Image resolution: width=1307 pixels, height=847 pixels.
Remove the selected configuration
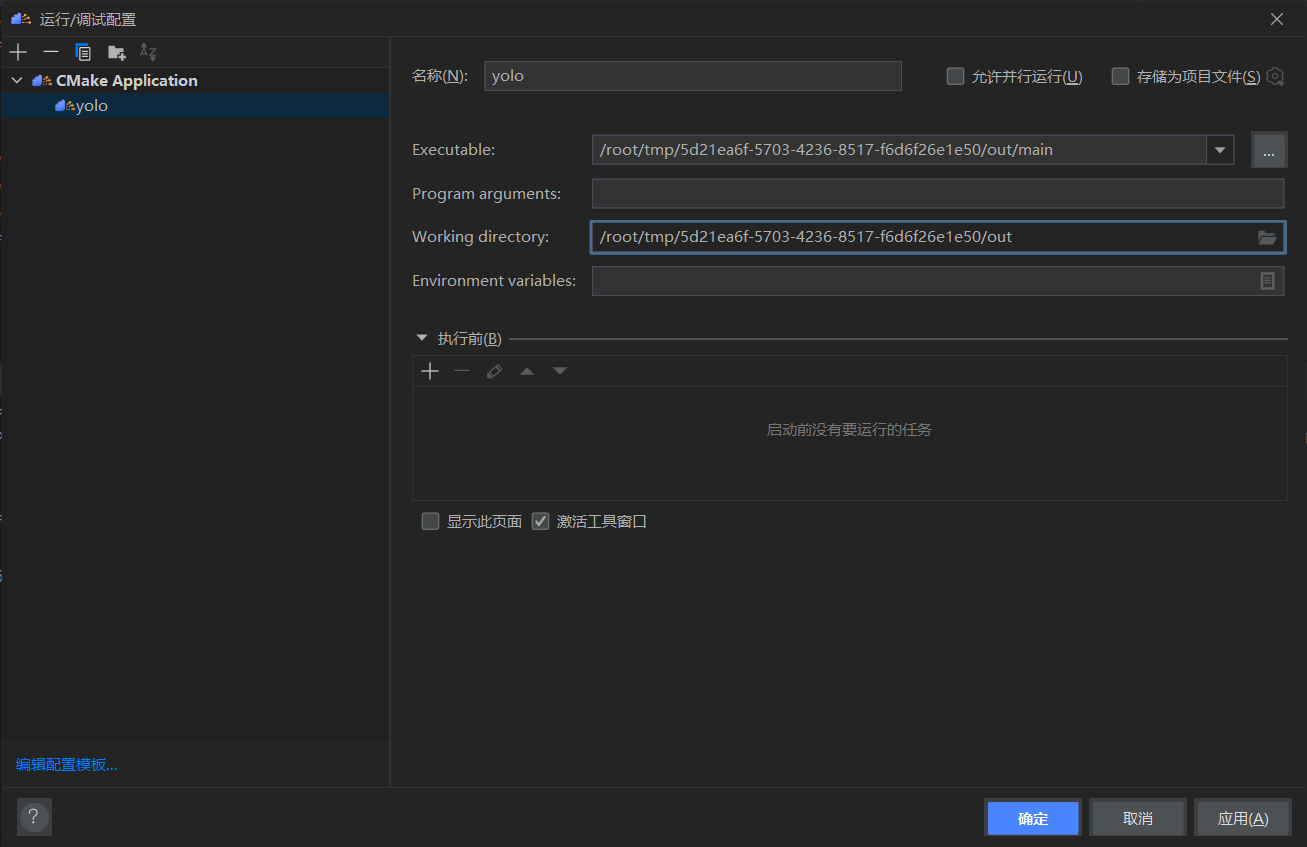(x=51, y=52)
